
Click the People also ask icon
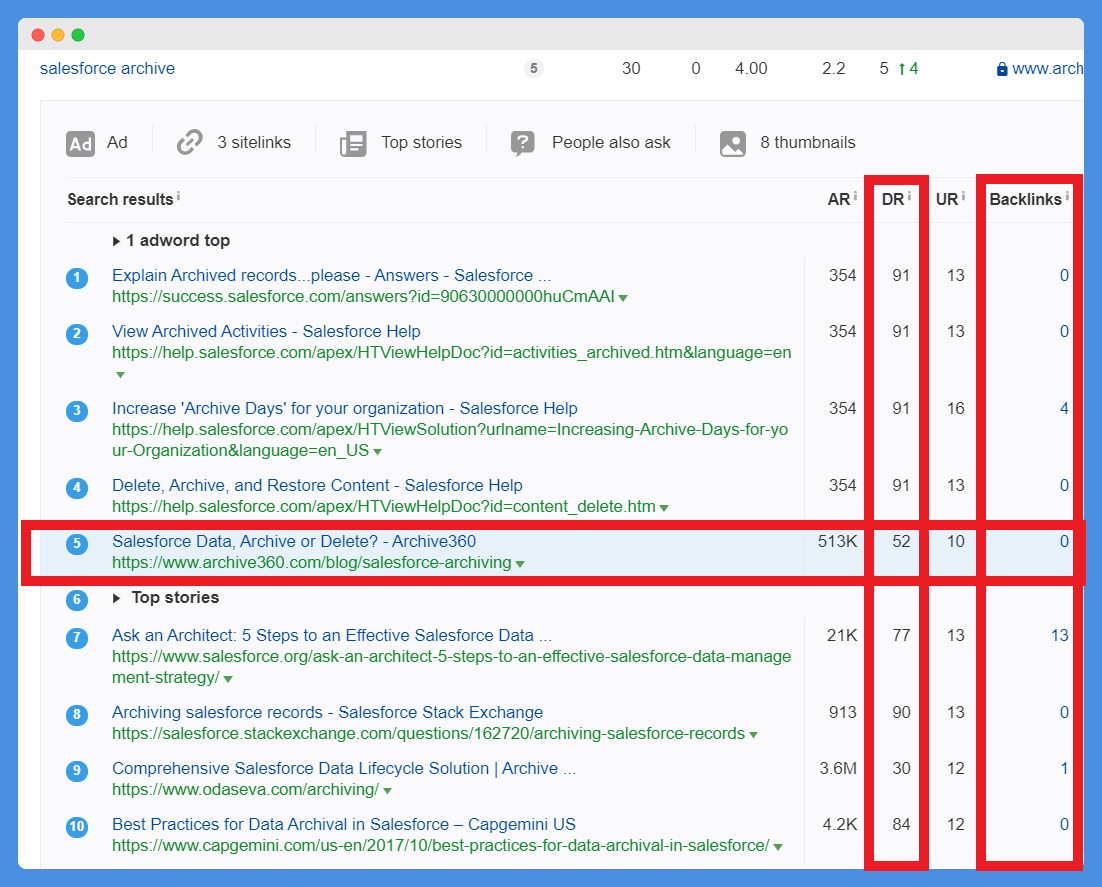click(522, 143)
